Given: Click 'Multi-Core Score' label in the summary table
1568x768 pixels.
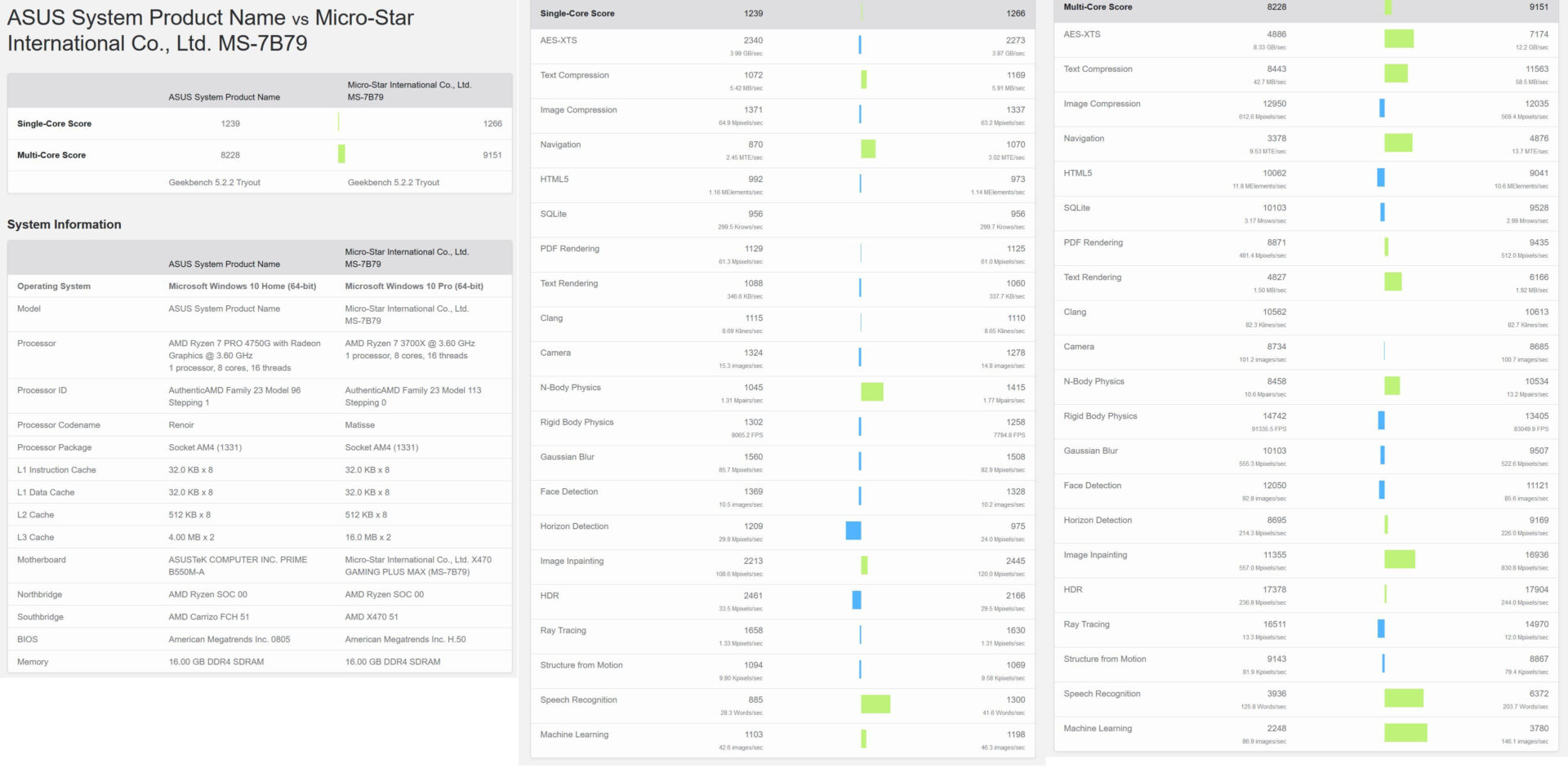Looking at the screenshot, I should click(x=51, y=155).
